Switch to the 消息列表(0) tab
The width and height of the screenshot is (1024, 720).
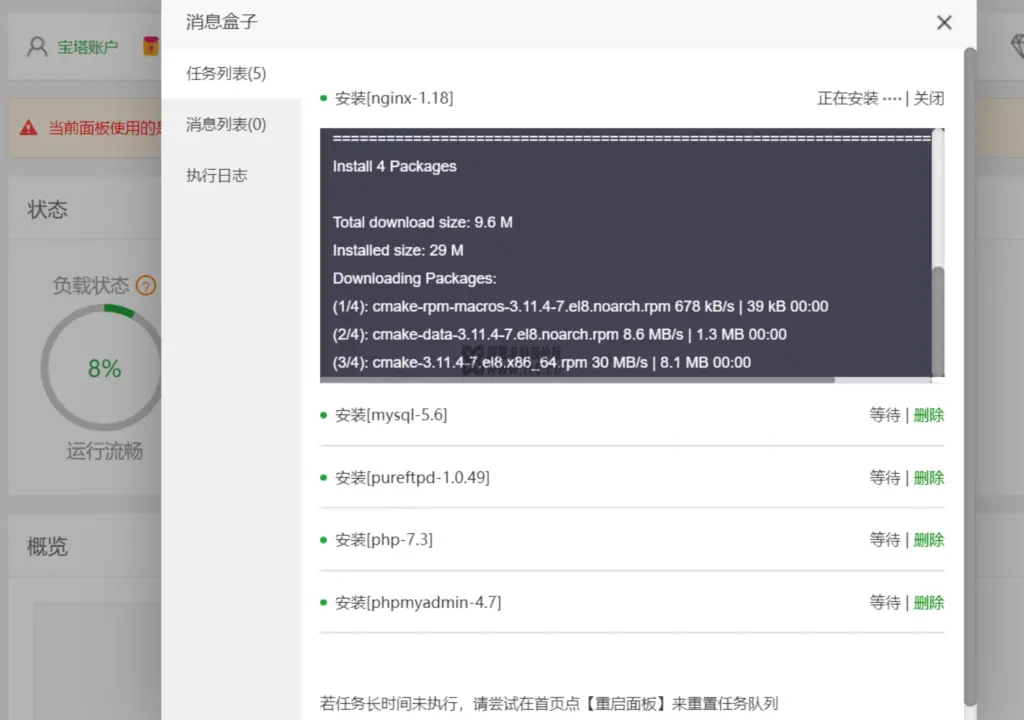pos(226,124)
